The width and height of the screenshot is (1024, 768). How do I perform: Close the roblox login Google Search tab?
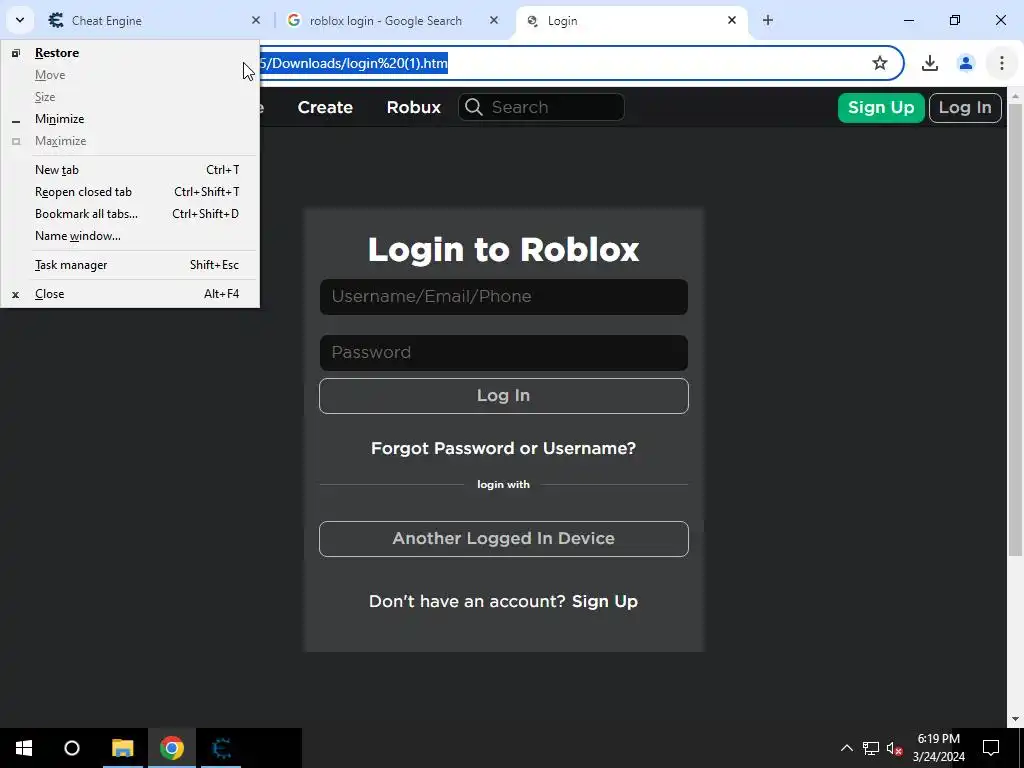tap(494, 20)
